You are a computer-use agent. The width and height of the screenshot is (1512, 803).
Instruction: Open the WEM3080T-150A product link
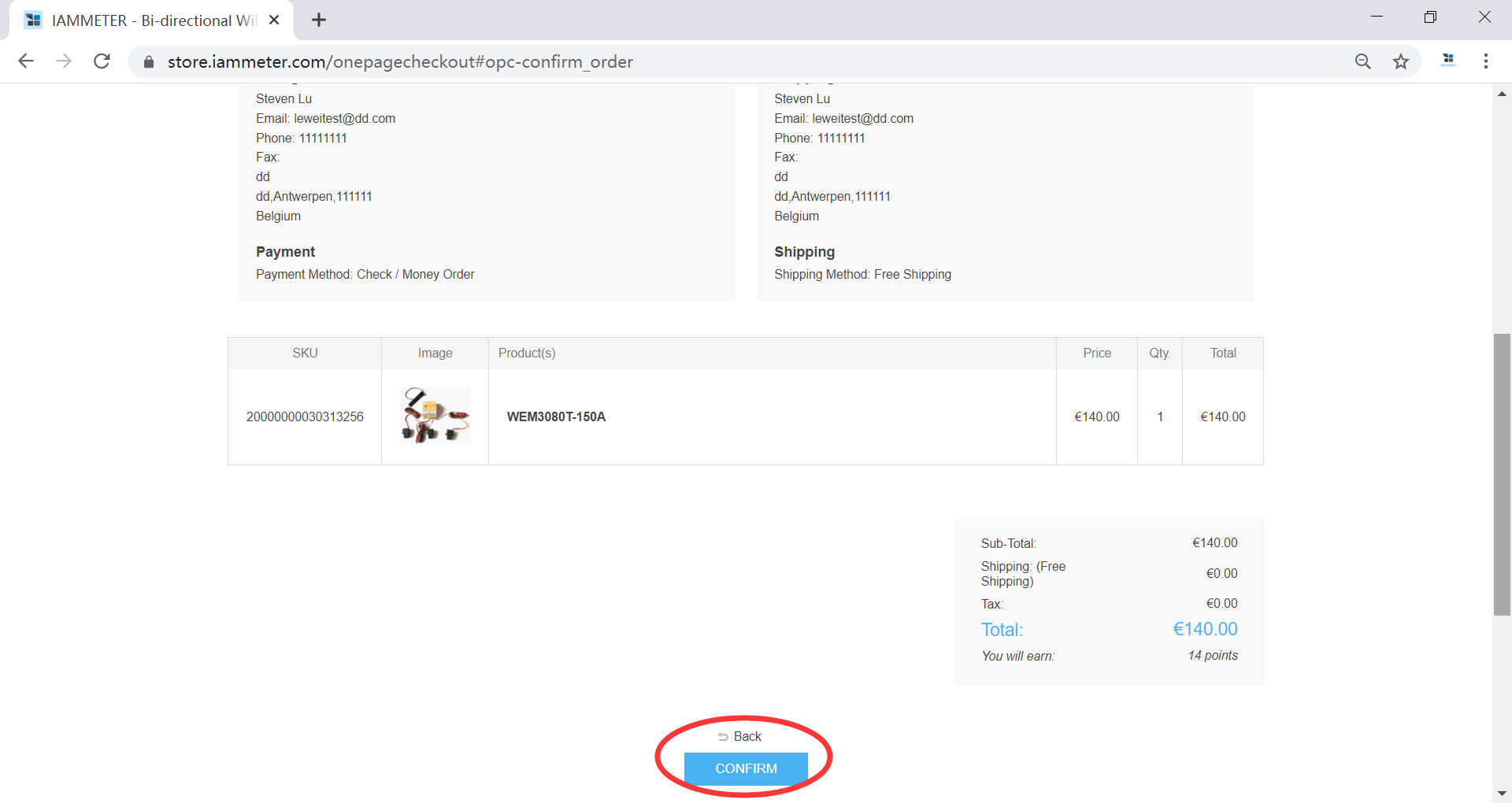pyautogui.click(x=556, y=416)
